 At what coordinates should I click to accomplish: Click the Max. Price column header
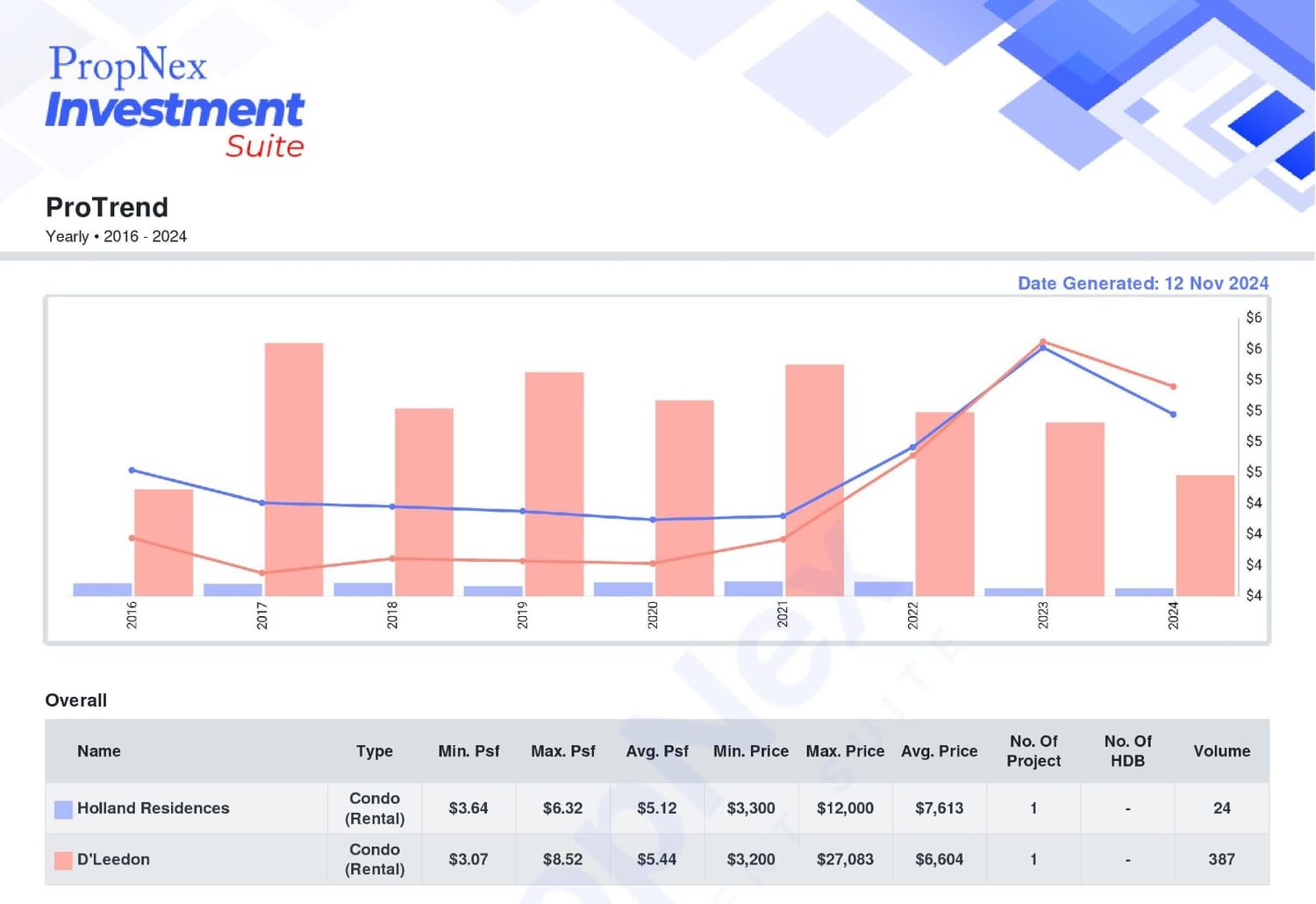click(845, 751)
